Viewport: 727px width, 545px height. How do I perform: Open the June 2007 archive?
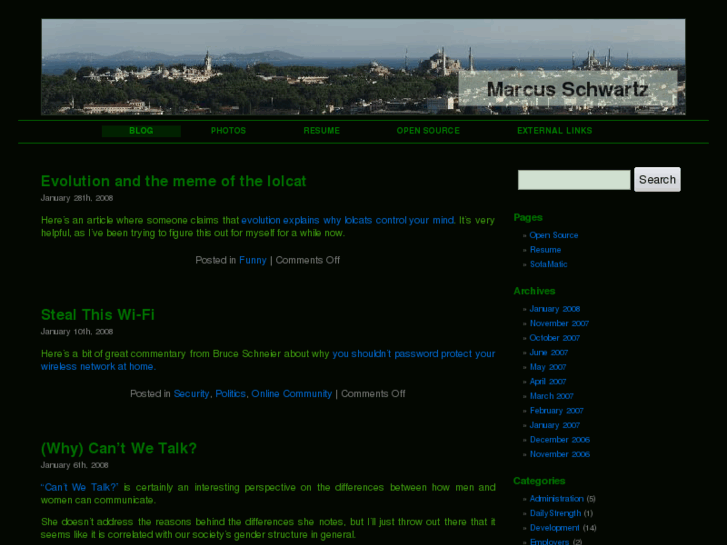[x=548, y=353]
